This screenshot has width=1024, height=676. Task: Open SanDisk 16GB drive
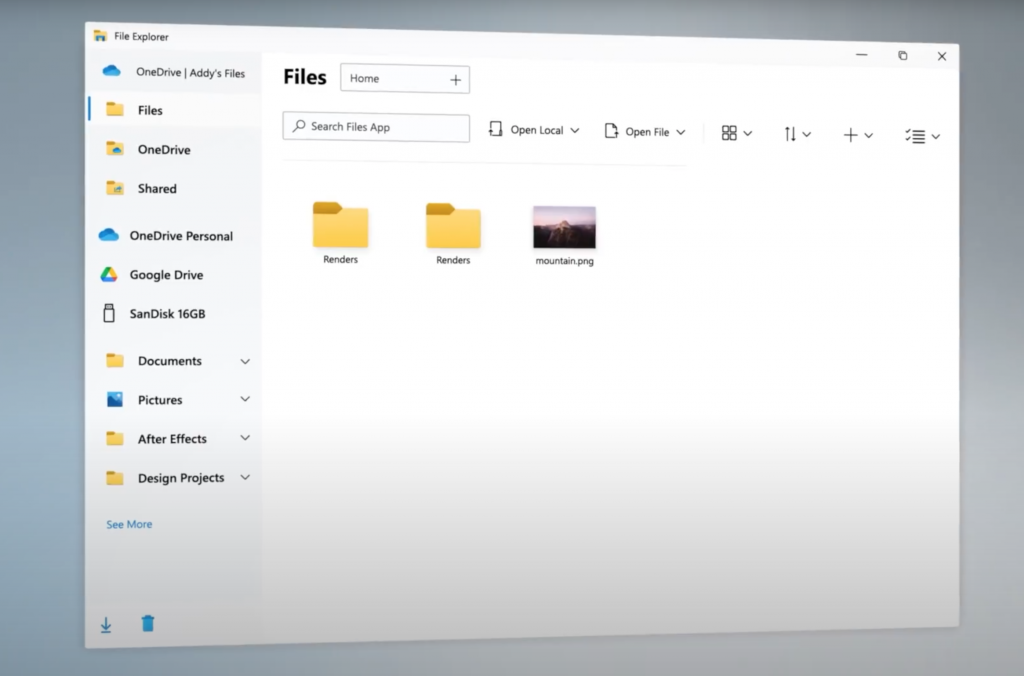[167, 314]
